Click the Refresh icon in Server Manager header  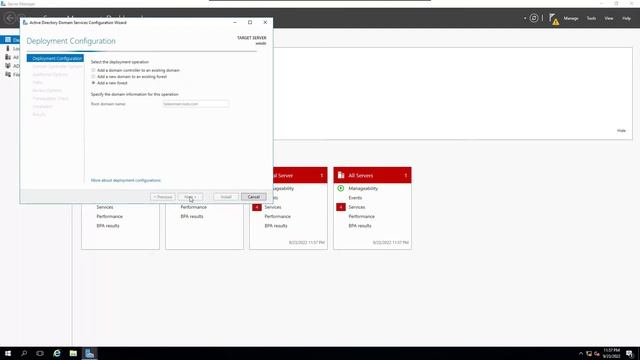(x=533, y=18)
